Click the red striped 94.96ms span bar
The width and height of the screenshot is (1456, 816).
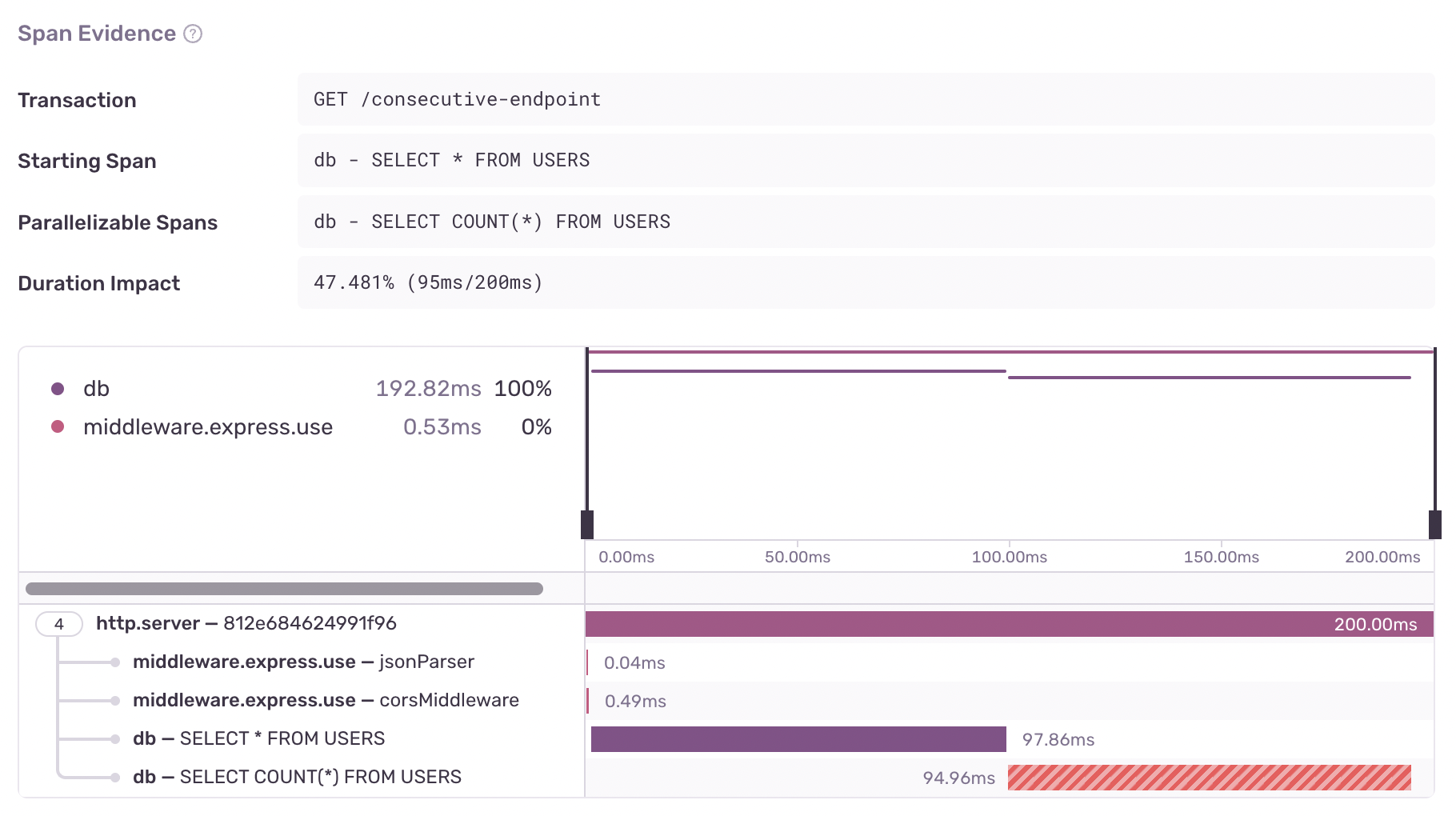tap(1209, 778)
